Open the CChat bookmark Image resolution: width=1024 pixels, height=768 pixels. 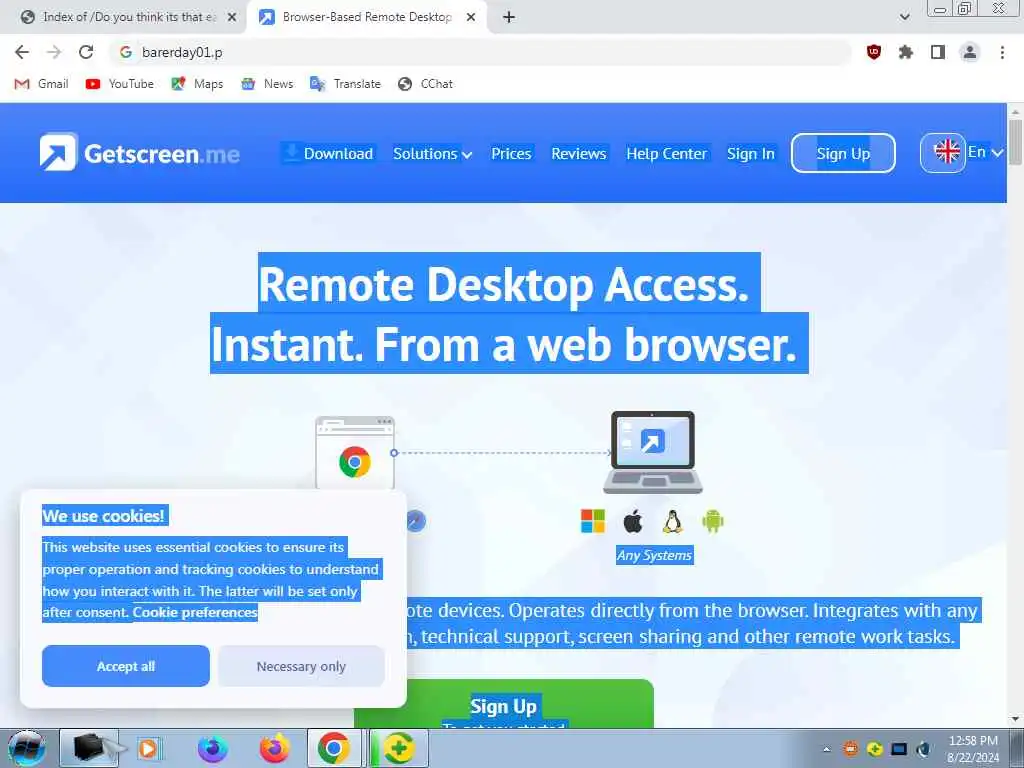425,84
